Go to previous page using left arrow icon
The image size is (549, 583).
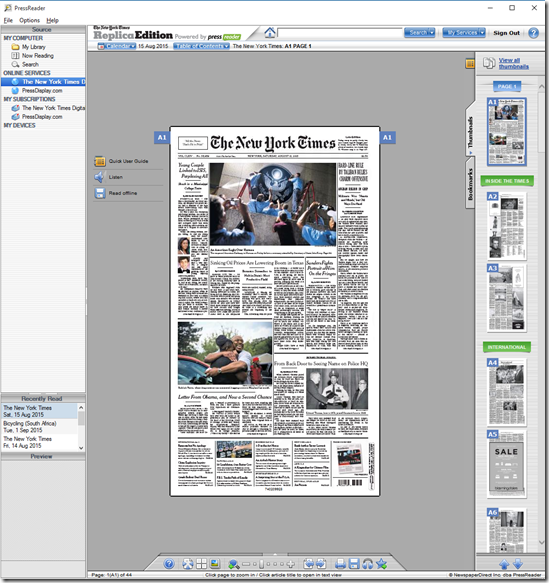[308, 564]
